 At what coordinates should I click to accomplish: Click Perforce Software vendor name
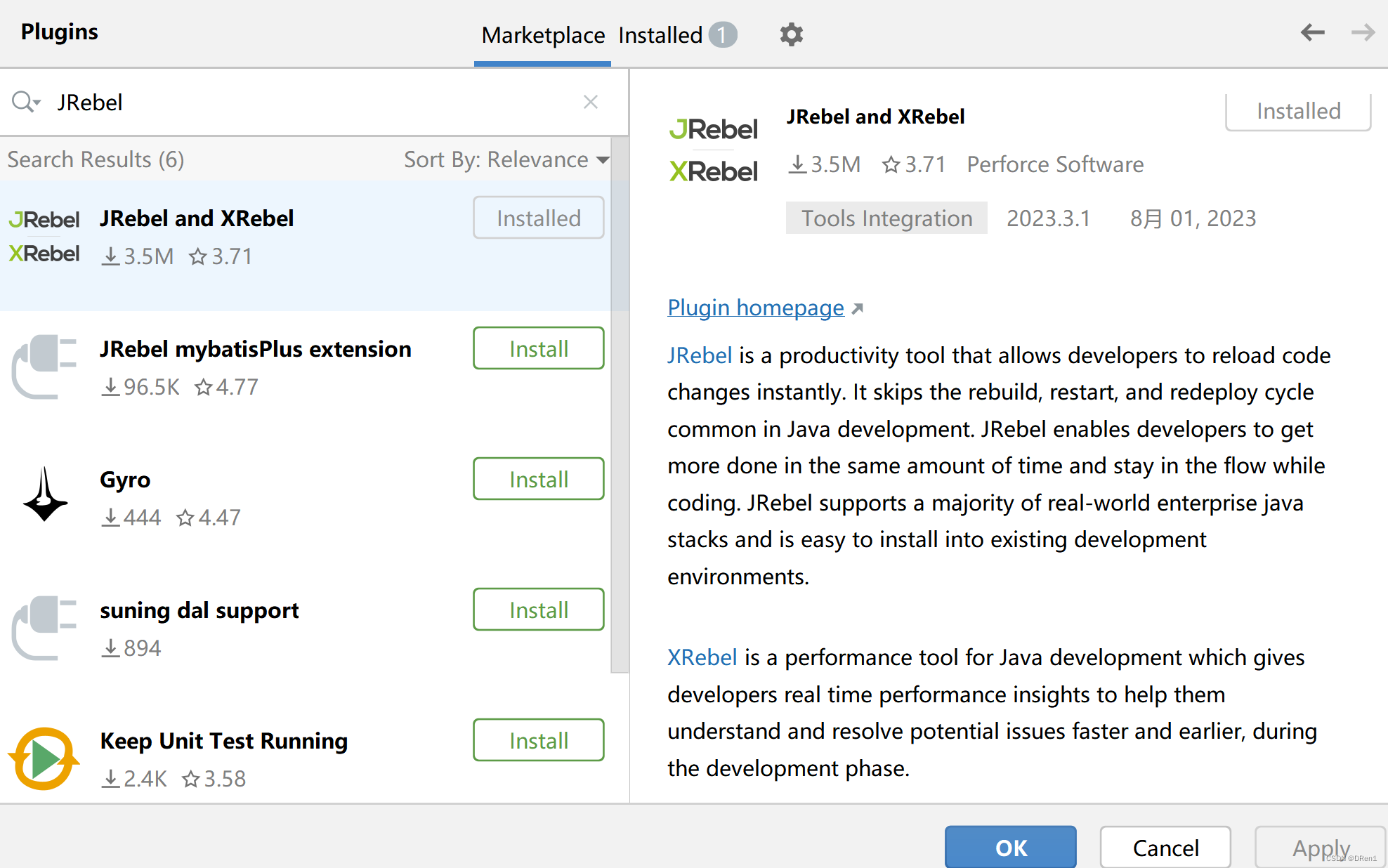tap(1055, 164)
